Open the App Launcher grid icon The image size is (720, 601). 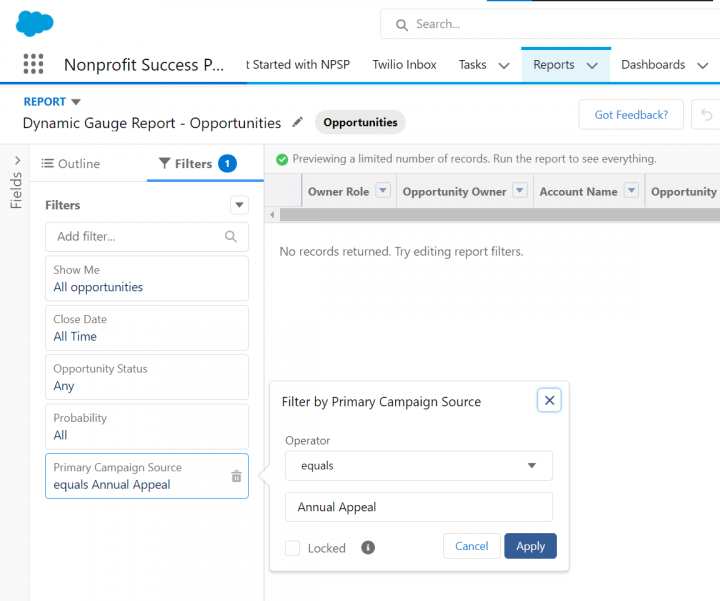(33, 65)
